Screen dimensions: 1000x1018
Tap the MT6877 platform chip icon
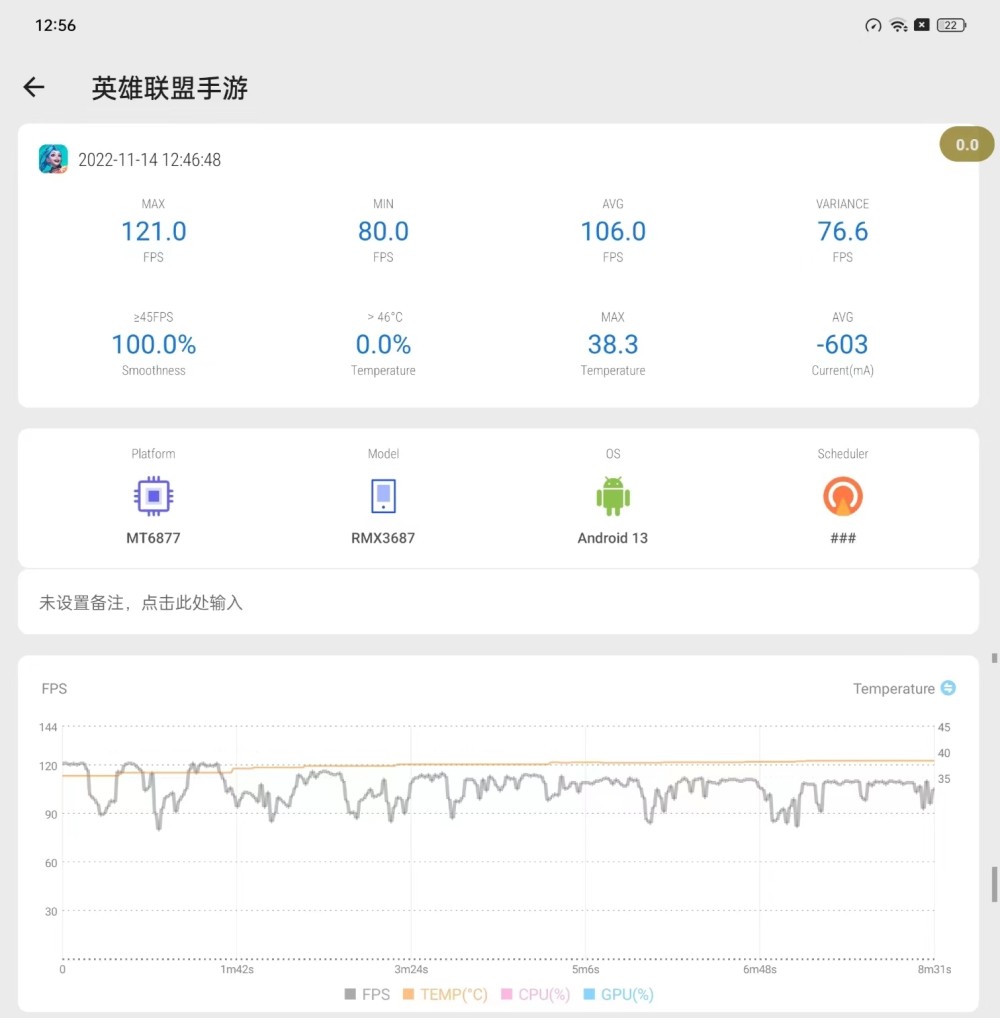(153, 496)
